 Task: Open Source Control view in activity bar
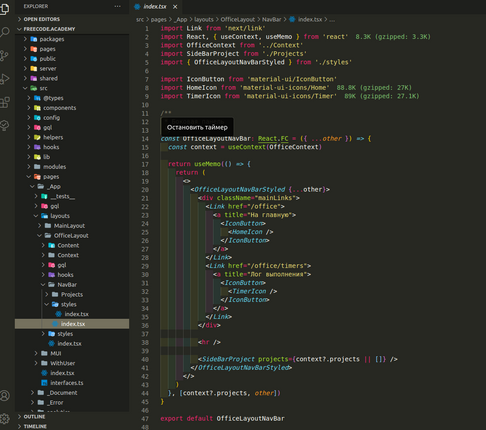[x=4, y=56]
